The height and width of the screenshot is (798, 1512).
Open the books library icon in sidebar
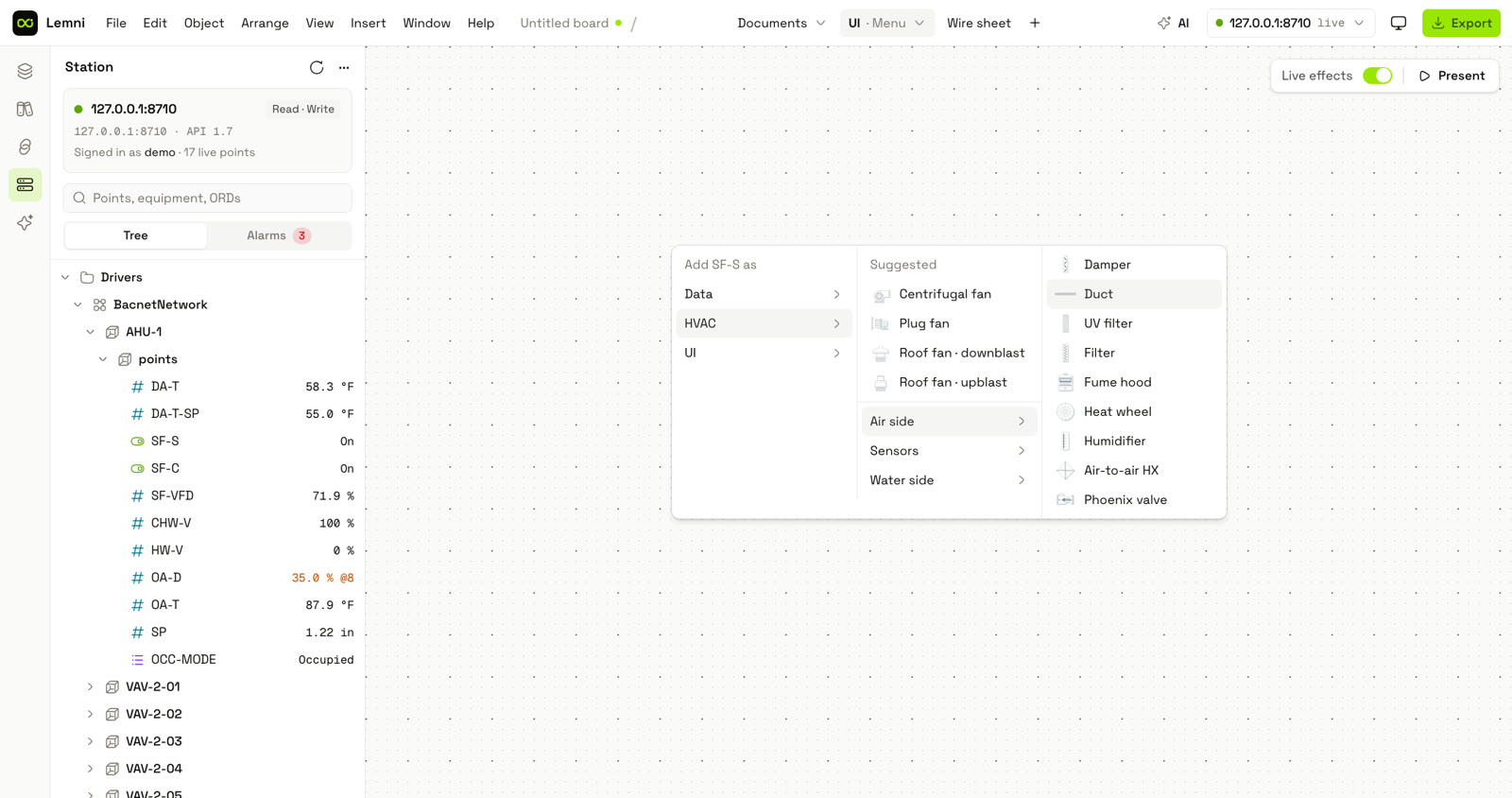click(26, 109)
